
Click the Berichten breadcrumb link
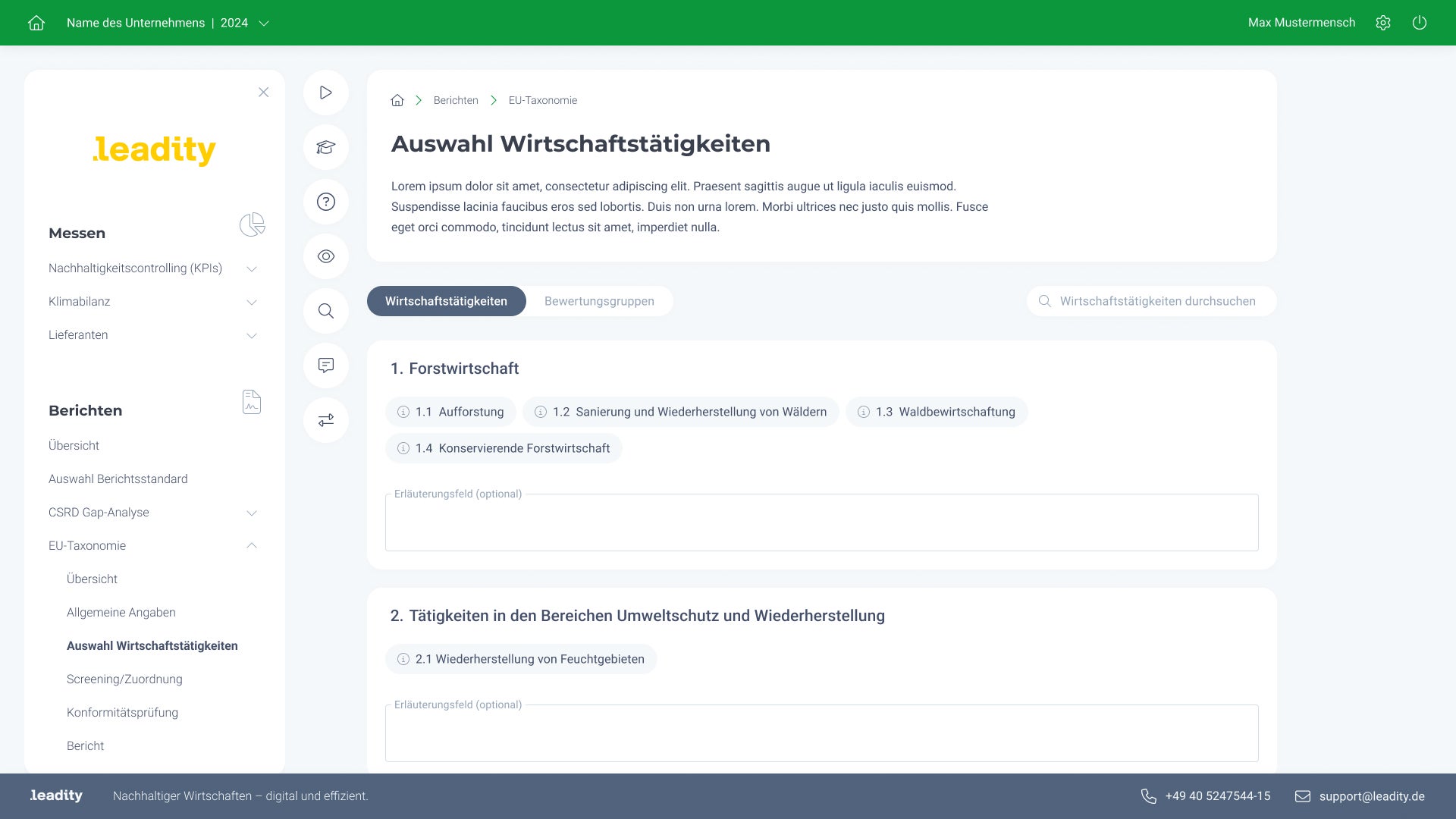(456, 100)
